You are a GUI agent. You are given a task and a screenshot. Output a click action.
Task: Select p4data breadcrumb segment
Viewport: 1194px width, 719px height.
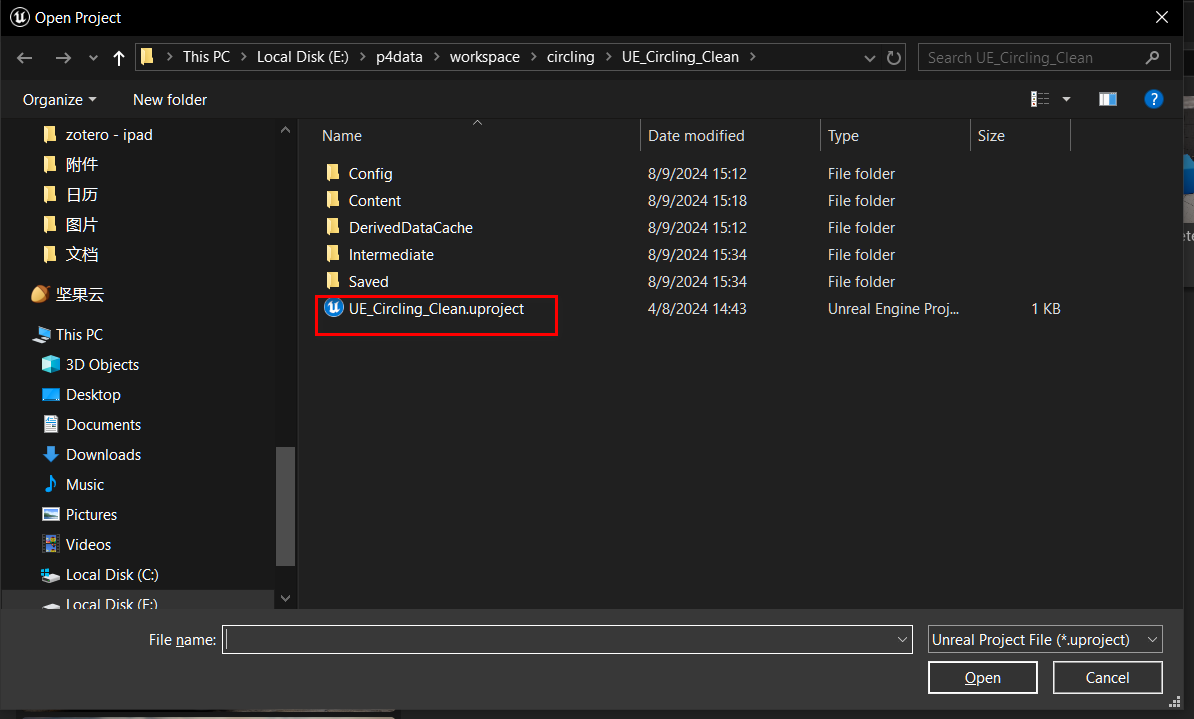(399, 57)
